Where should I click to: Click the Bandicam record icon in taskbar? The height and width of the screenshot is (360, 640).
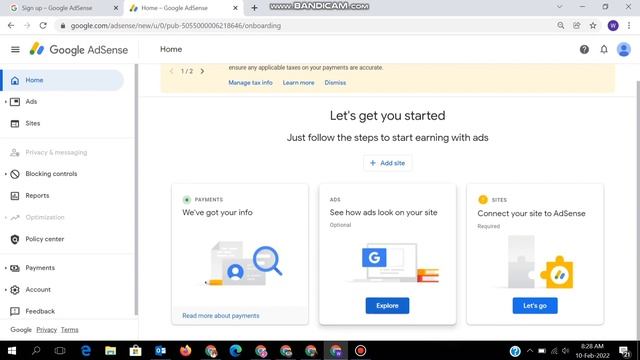point(360,351)
